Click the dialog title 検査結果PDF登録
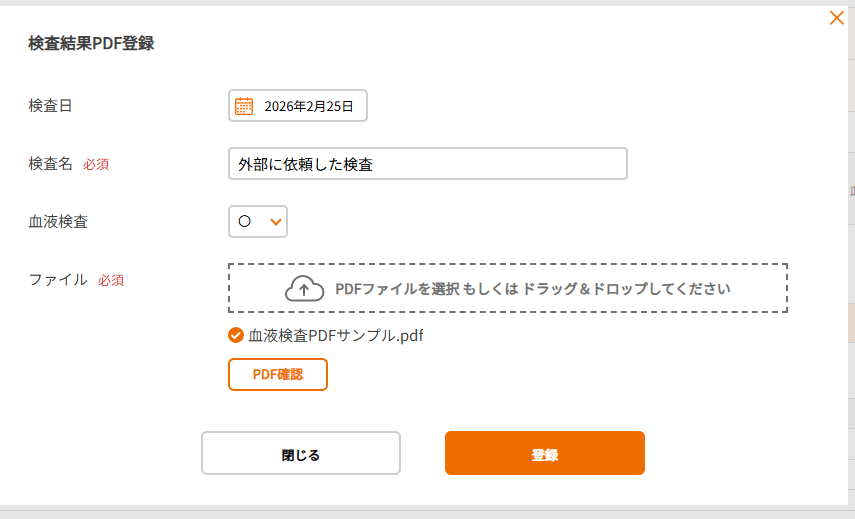This screenshot has height=519, width=855. click(91, 43)
